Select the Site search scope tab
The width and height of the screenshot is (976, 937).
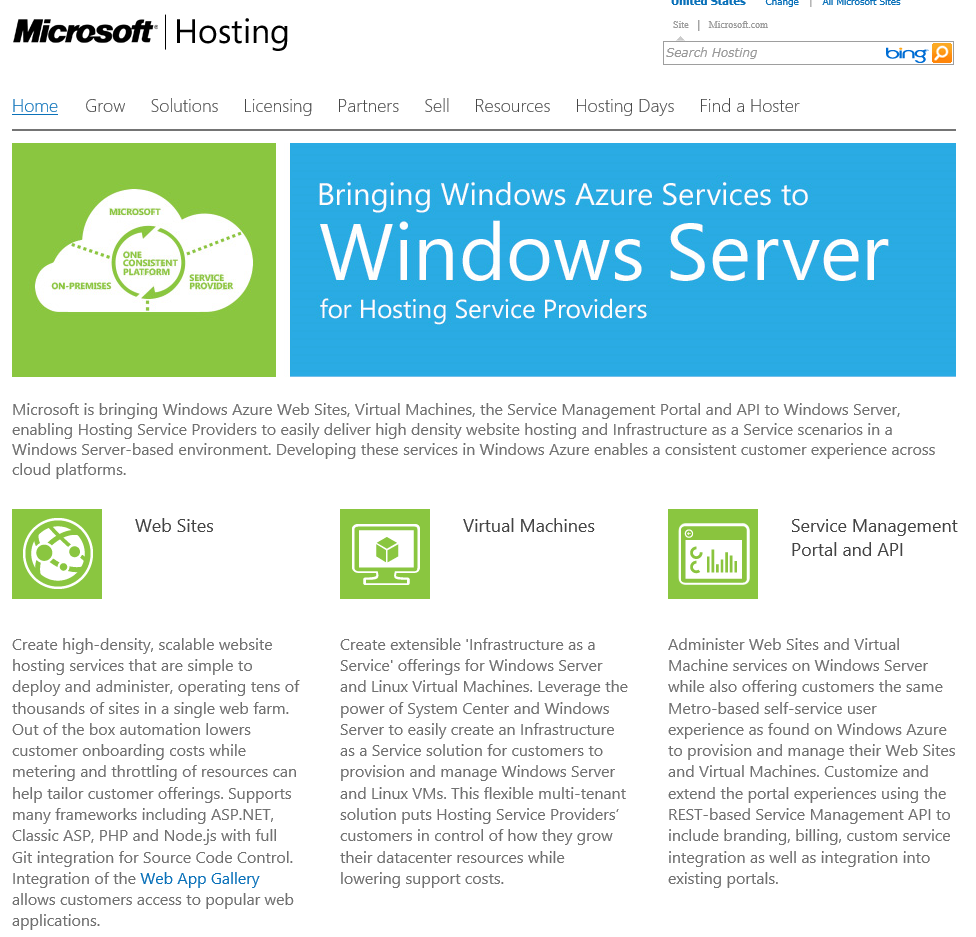[680, 25]
